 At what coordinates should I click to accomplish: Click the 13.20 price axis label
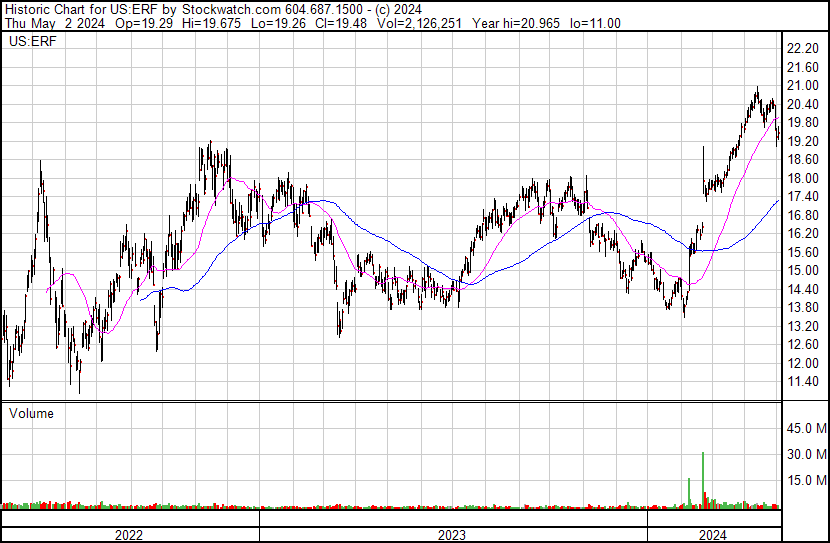coord(803,326)
